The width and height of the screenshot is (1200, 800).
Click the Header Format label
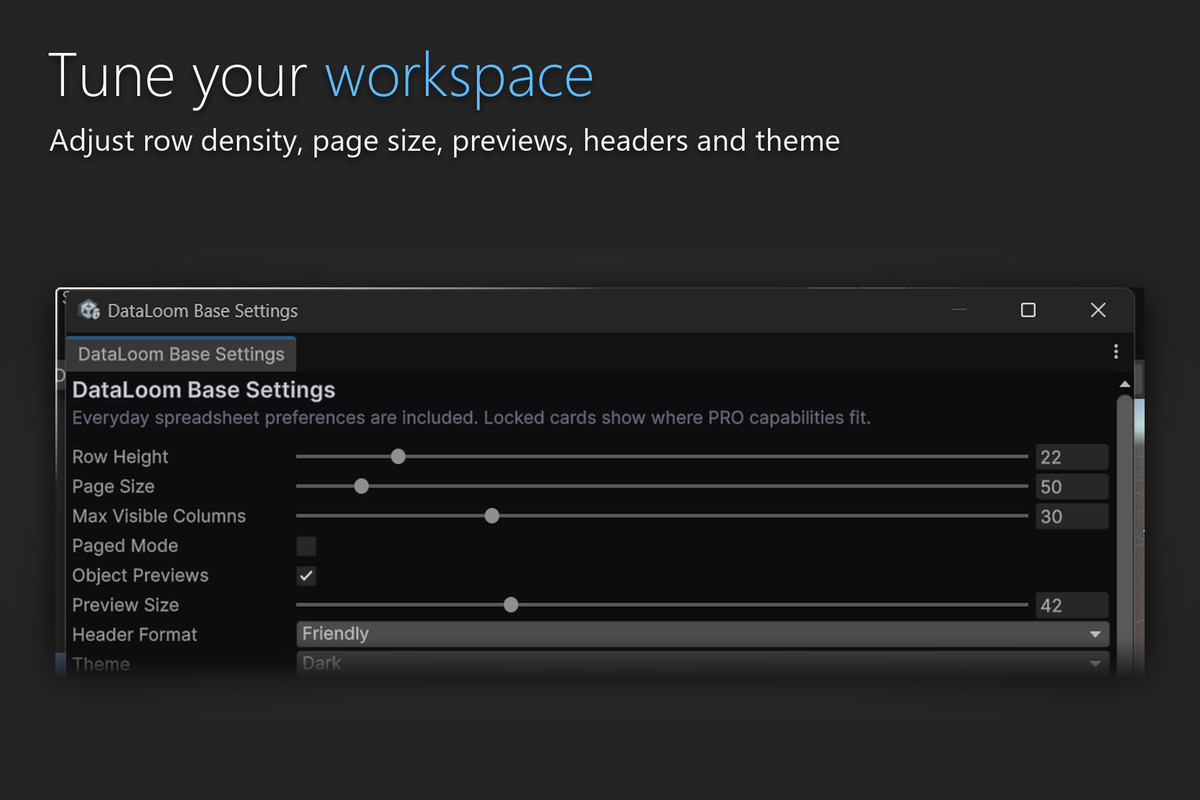[135, 635]
